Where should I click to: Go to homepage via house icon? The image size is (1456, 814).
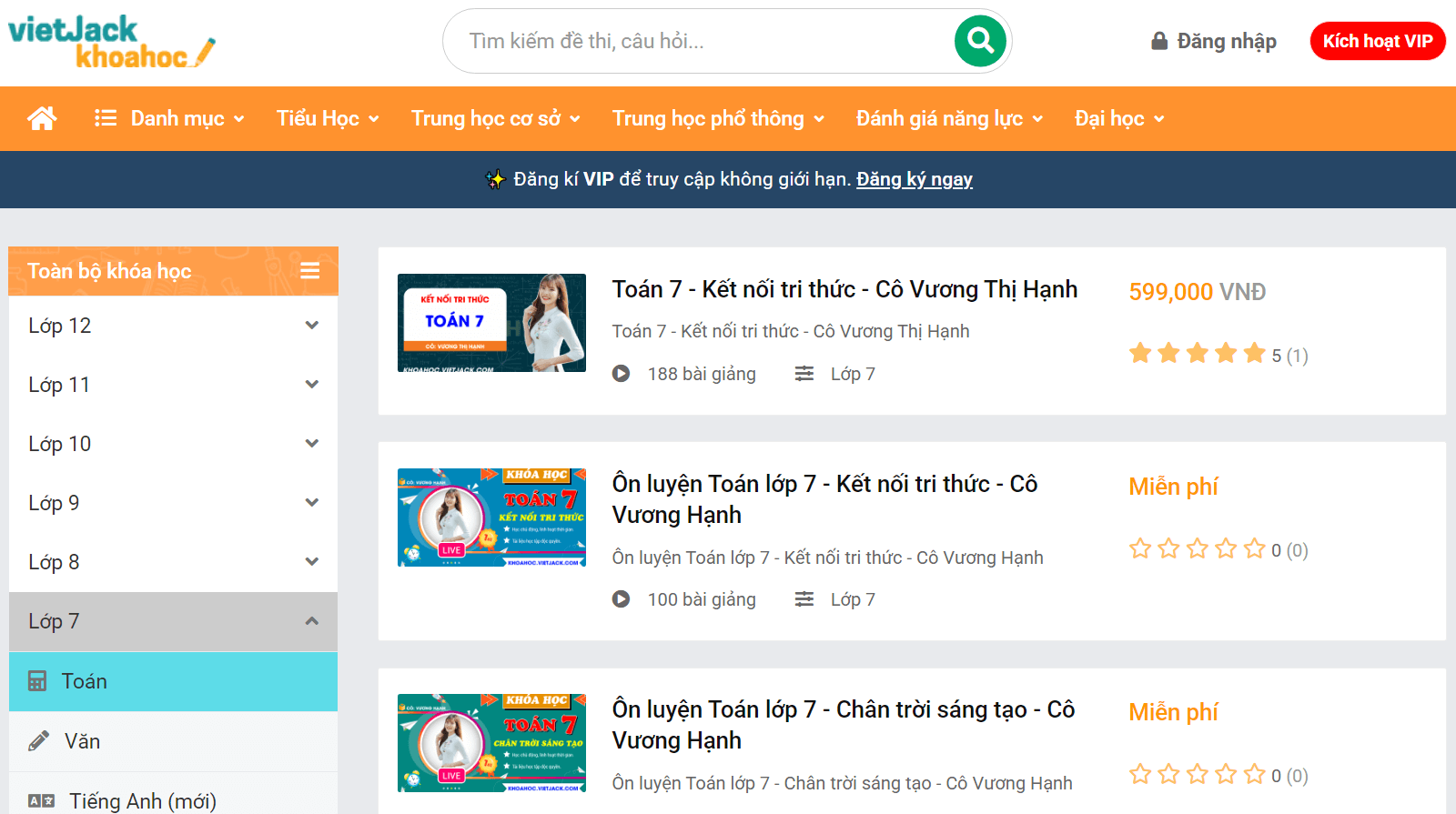pos(42,118)
